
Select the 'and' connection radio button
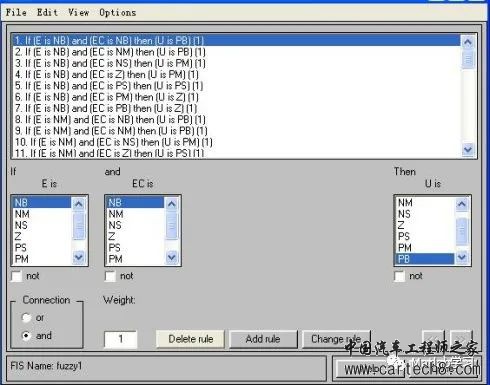(x=26, y=335)
